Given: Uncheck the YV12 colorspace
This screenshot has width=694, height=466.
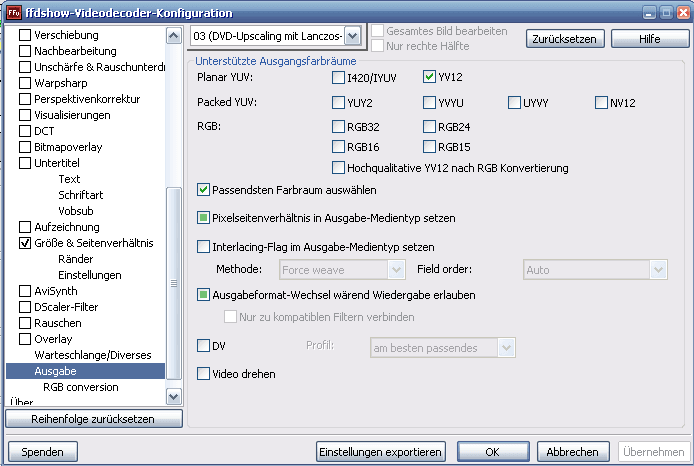Looking at the screenshot, I should (429, 77).
